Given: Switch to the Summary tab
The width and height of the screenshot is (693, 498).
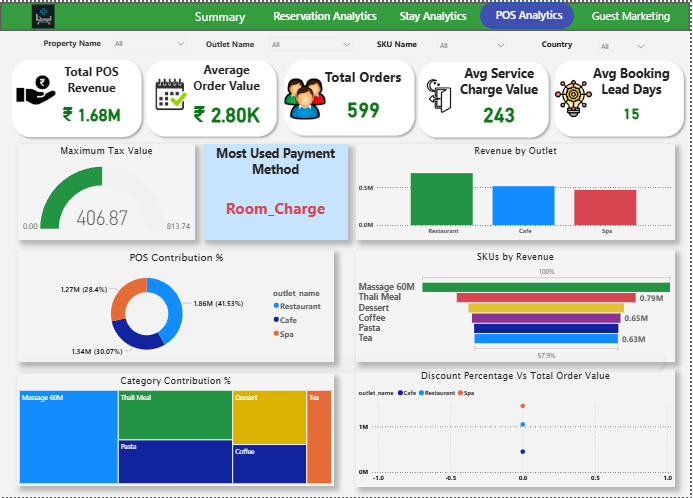Looking at the screenshot, I should (219, 16).
